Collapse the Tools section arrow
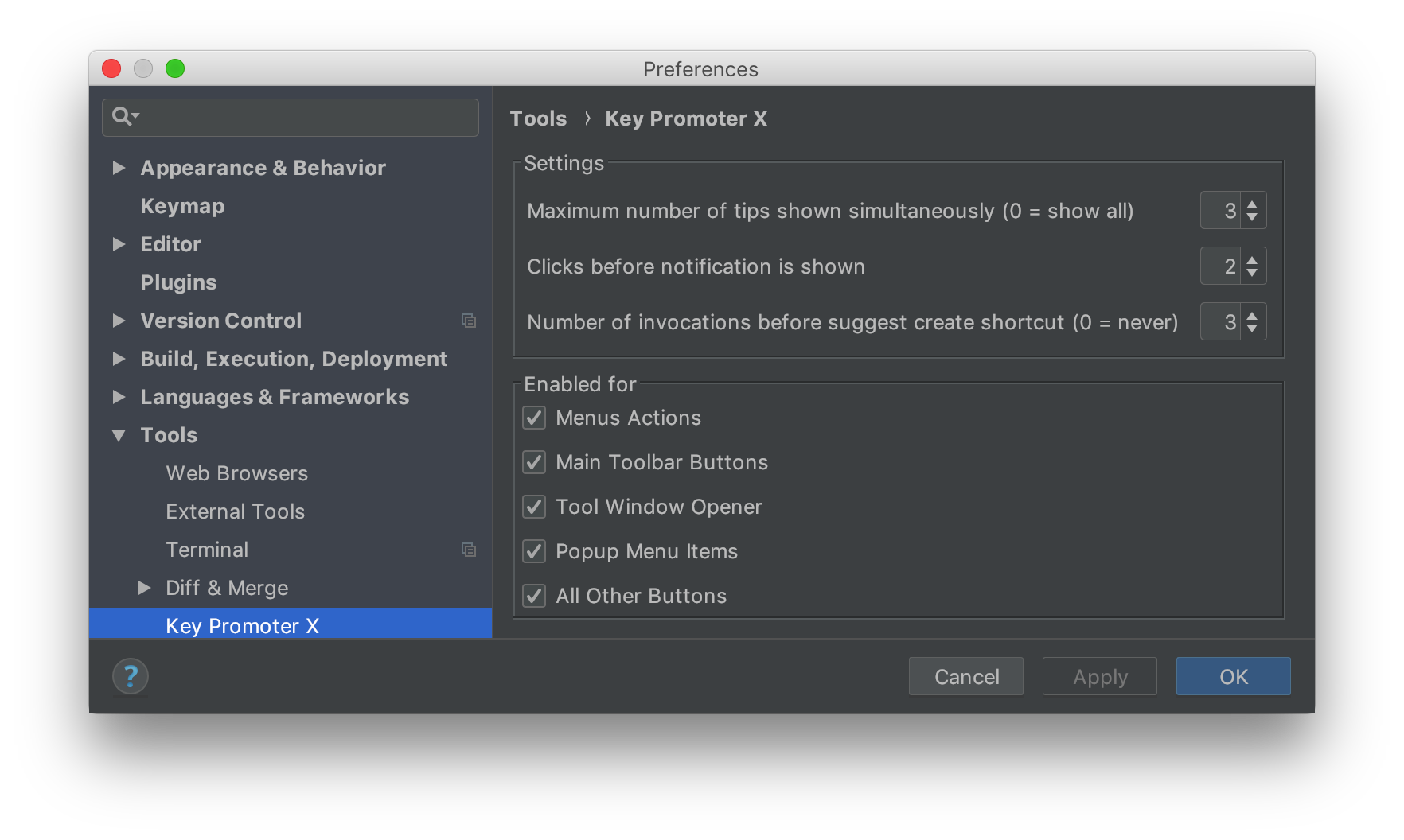This screenshot has width=1404, height=840. (x=119, y=435)
